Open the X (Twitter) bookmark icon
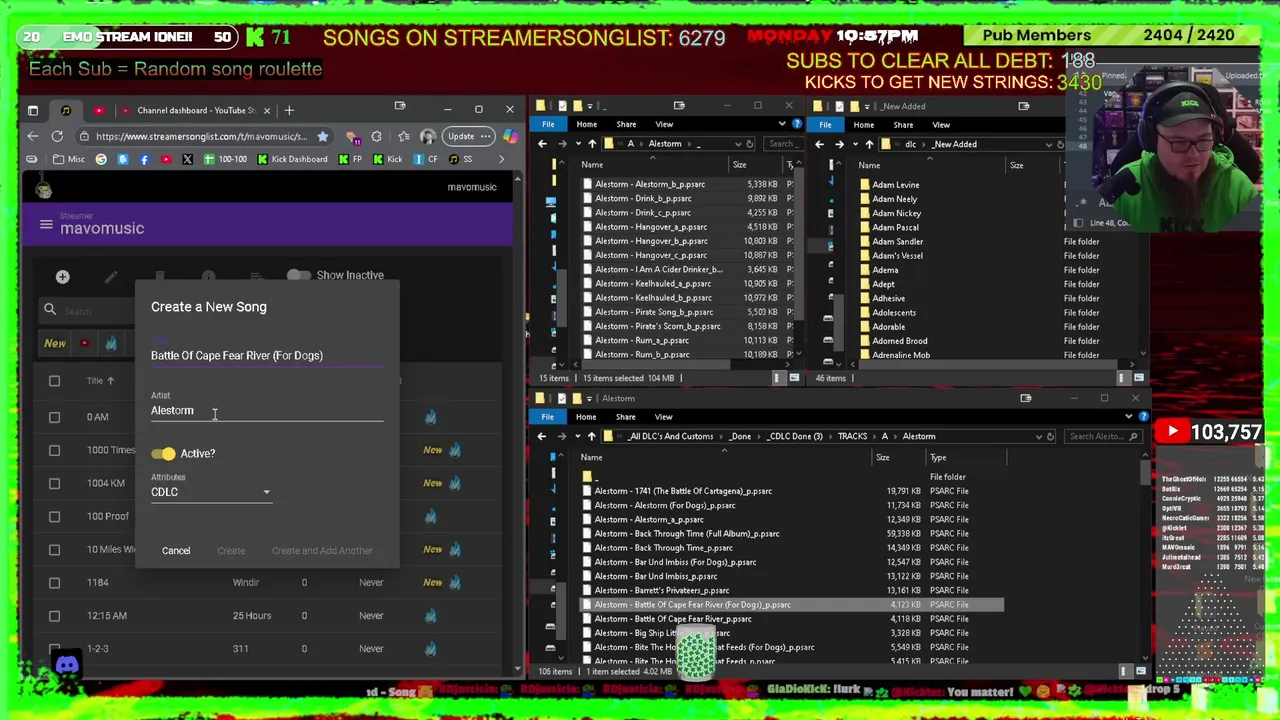 187,159
